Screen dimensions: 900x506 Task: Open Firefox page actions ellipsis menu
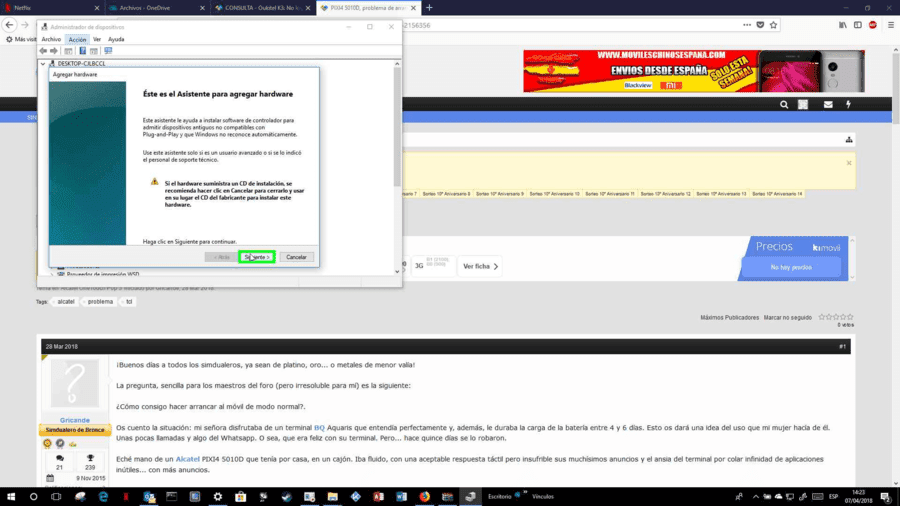tap(747, 25)
